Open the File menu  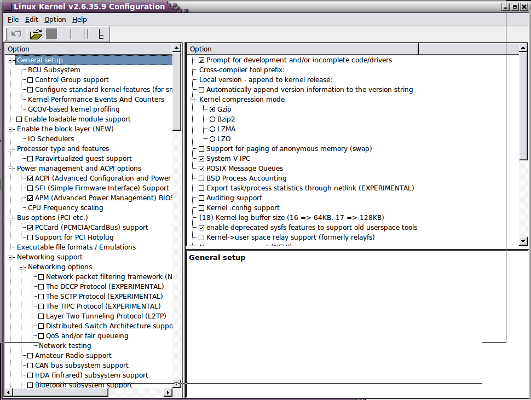[13, 20]
